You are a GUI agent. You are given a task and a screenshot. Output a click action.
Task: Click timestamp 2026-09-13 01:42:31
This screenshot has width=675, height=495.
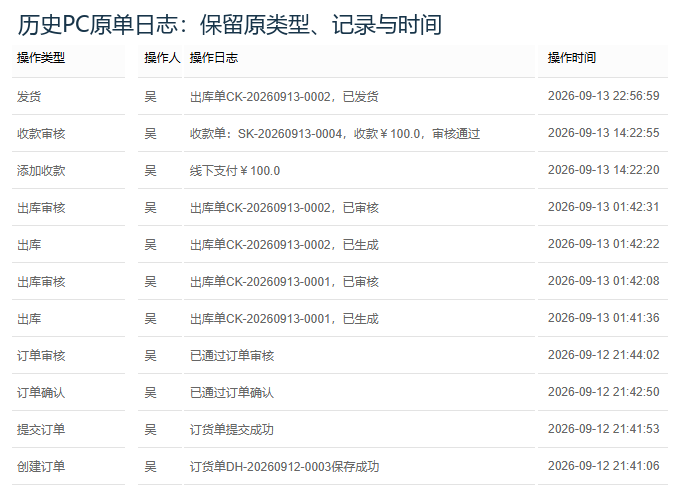coord(604,207)
